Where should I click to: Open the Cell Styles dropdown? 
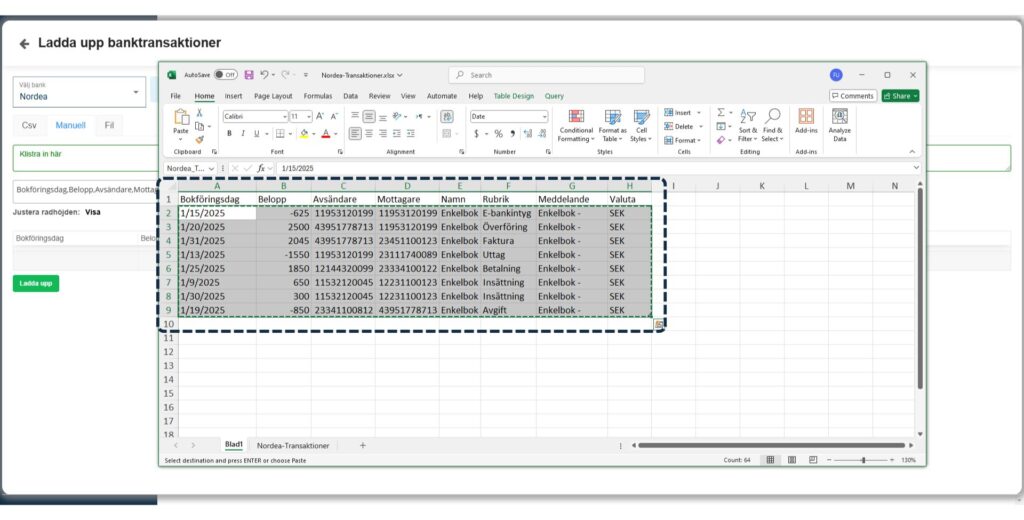point(641,125)
